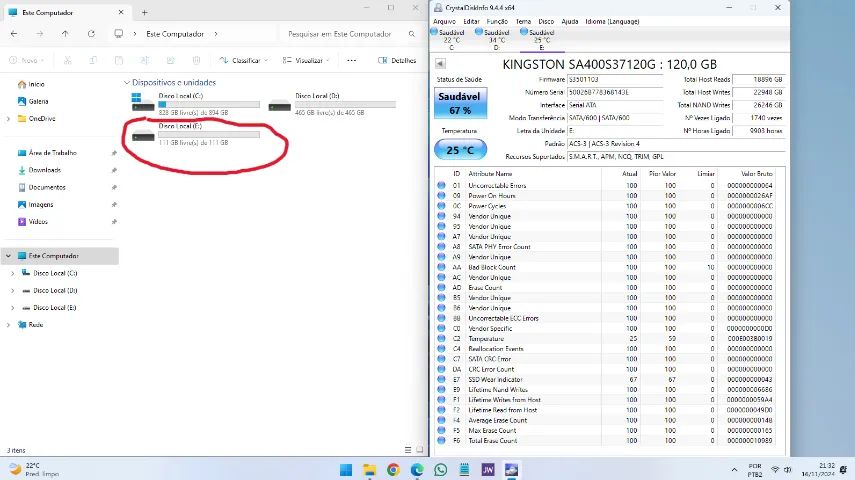The height and width of the screenshot is (480, 855).
Task: Open the Classificar sort dropdown
Action: [x=243, y=60]
